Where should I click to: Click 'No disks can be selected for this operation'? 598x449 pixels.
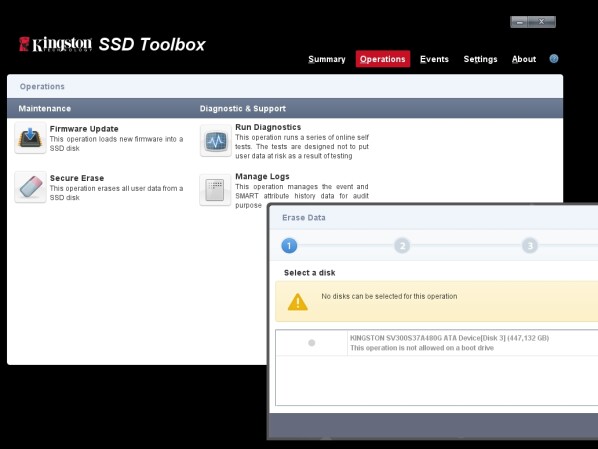click(389, 296)
